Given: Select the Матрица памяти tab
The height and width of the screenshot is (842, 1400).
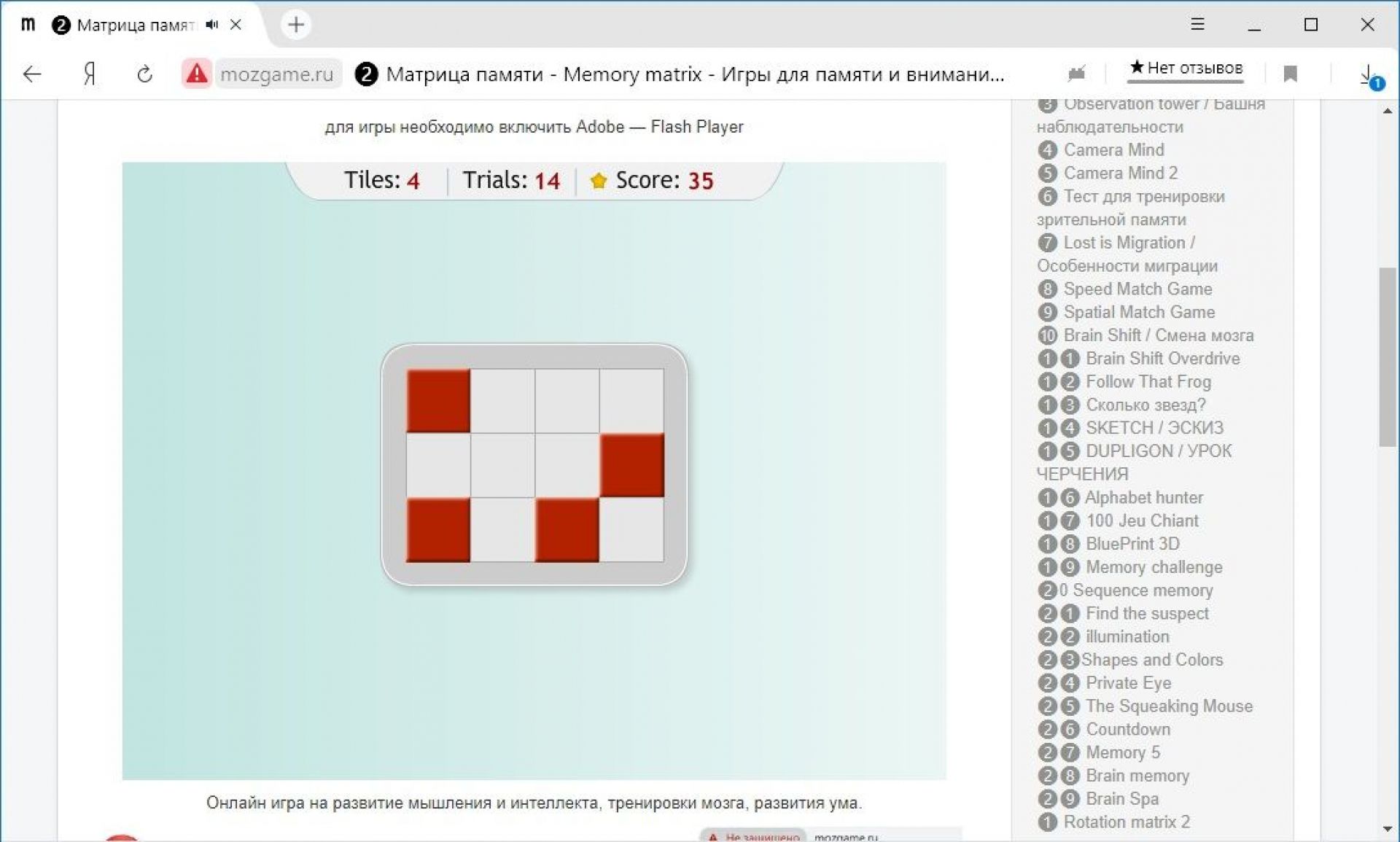Looking at the screenshot, I should pyautogui.click(x=131, y=26).
